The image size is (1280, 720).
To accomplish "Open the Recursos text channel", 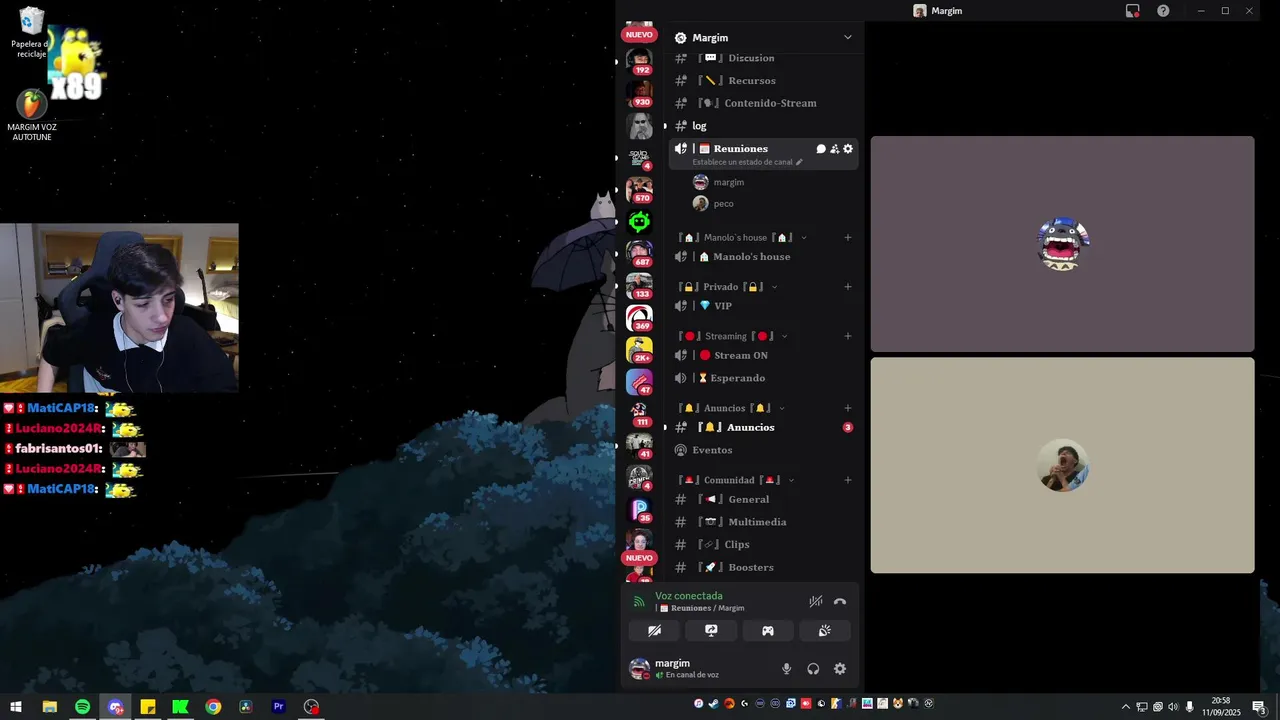I will pos(764,81).
